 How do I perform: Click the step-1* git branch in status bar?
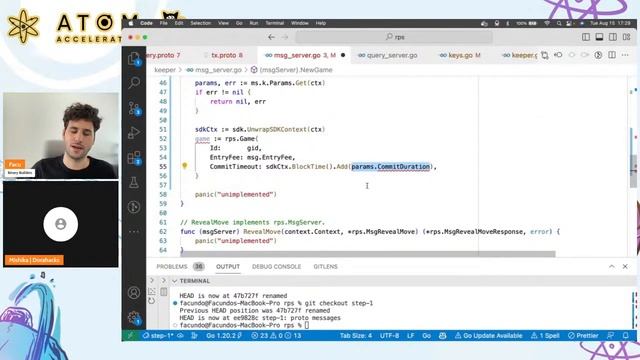coord(158,336)
